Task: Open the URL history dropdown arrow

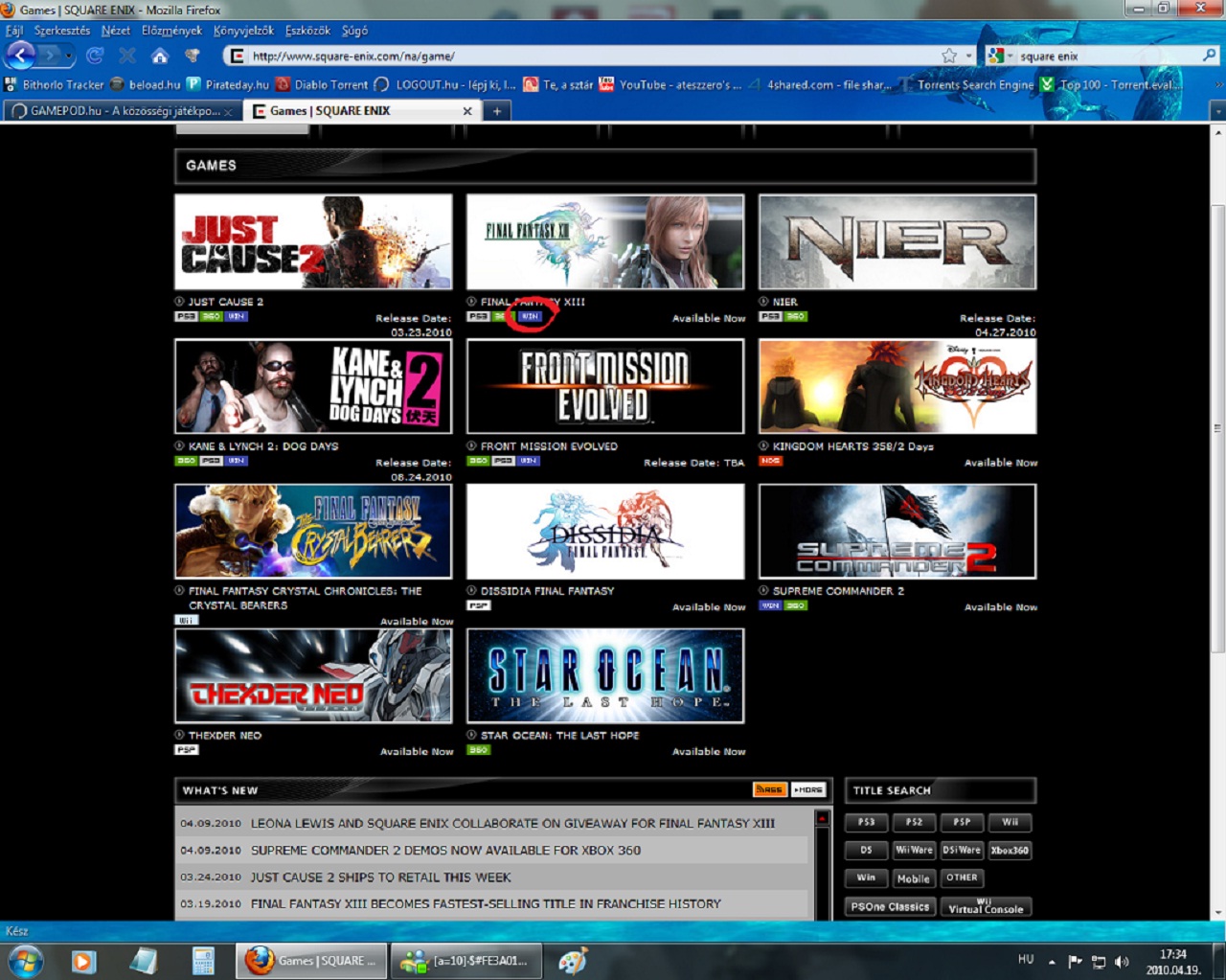Action: (968, 56)
